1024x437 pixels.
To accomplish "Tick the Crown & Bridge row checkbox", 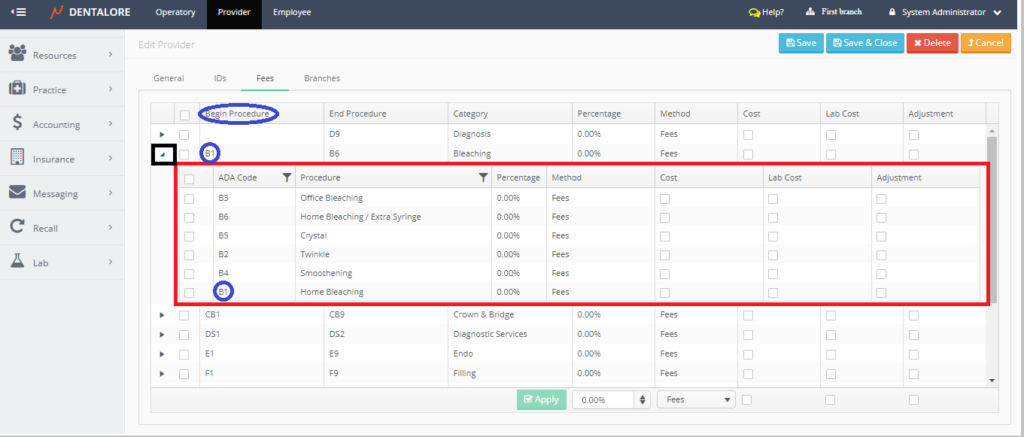I will coord(183,315).
